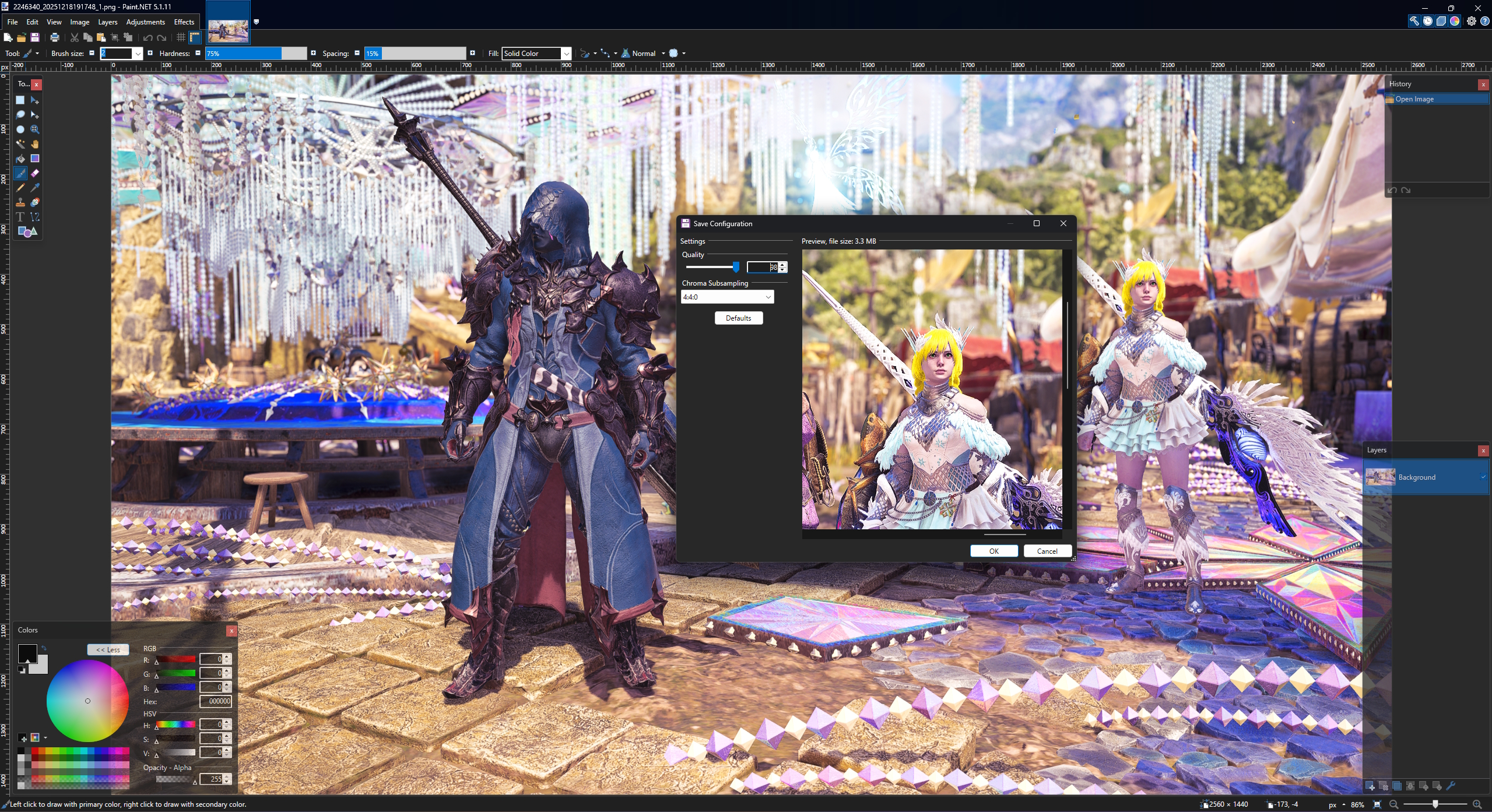Select the Magic Wand tool
Viewport: 1492px width, 812px height.
20,144
